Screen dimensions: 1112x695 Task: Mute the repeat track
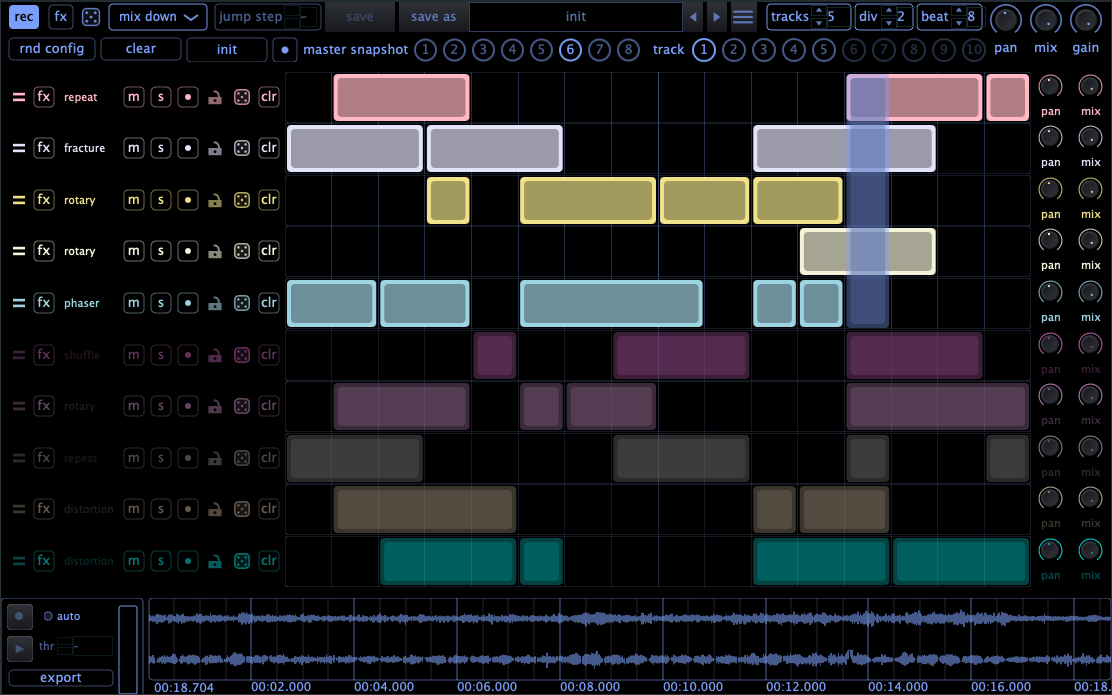point(134,97)
